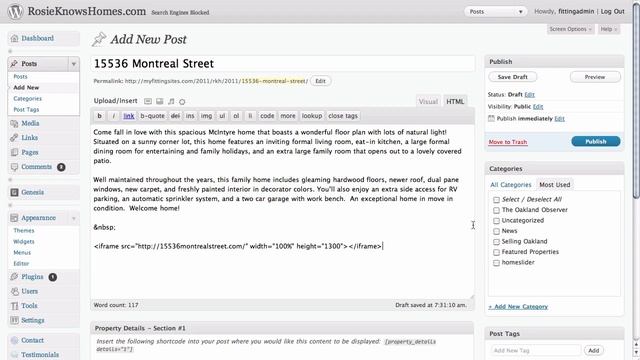640x360 pixels.
Task: Switch to the HTML editor tab
Action: (455, 102)
